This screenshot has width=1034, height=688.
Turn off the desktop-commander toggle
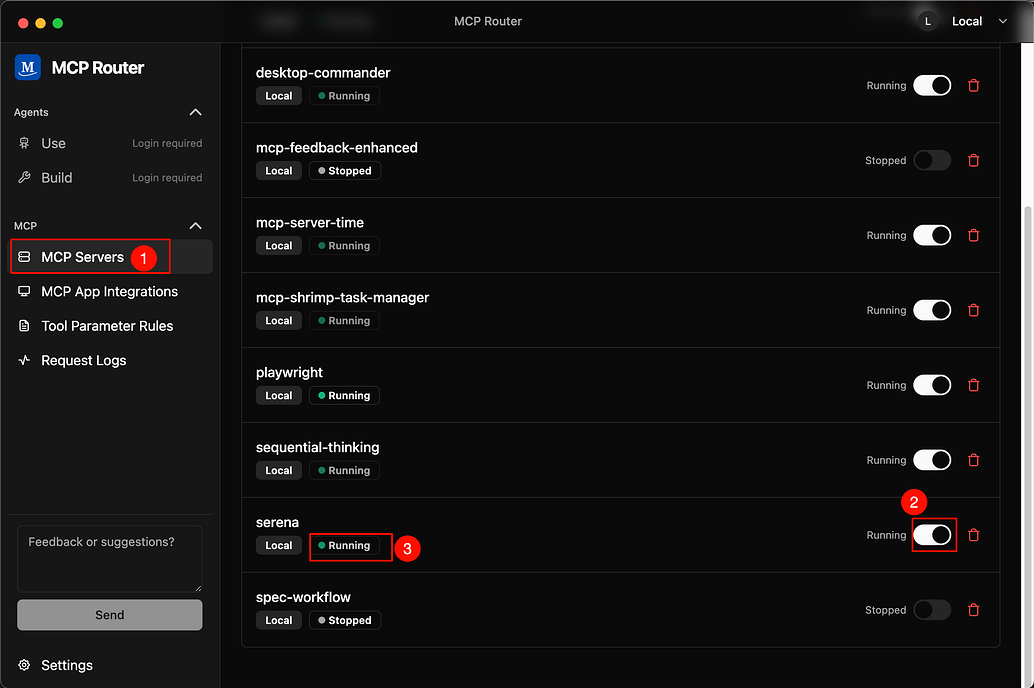(x=932, y=86)
